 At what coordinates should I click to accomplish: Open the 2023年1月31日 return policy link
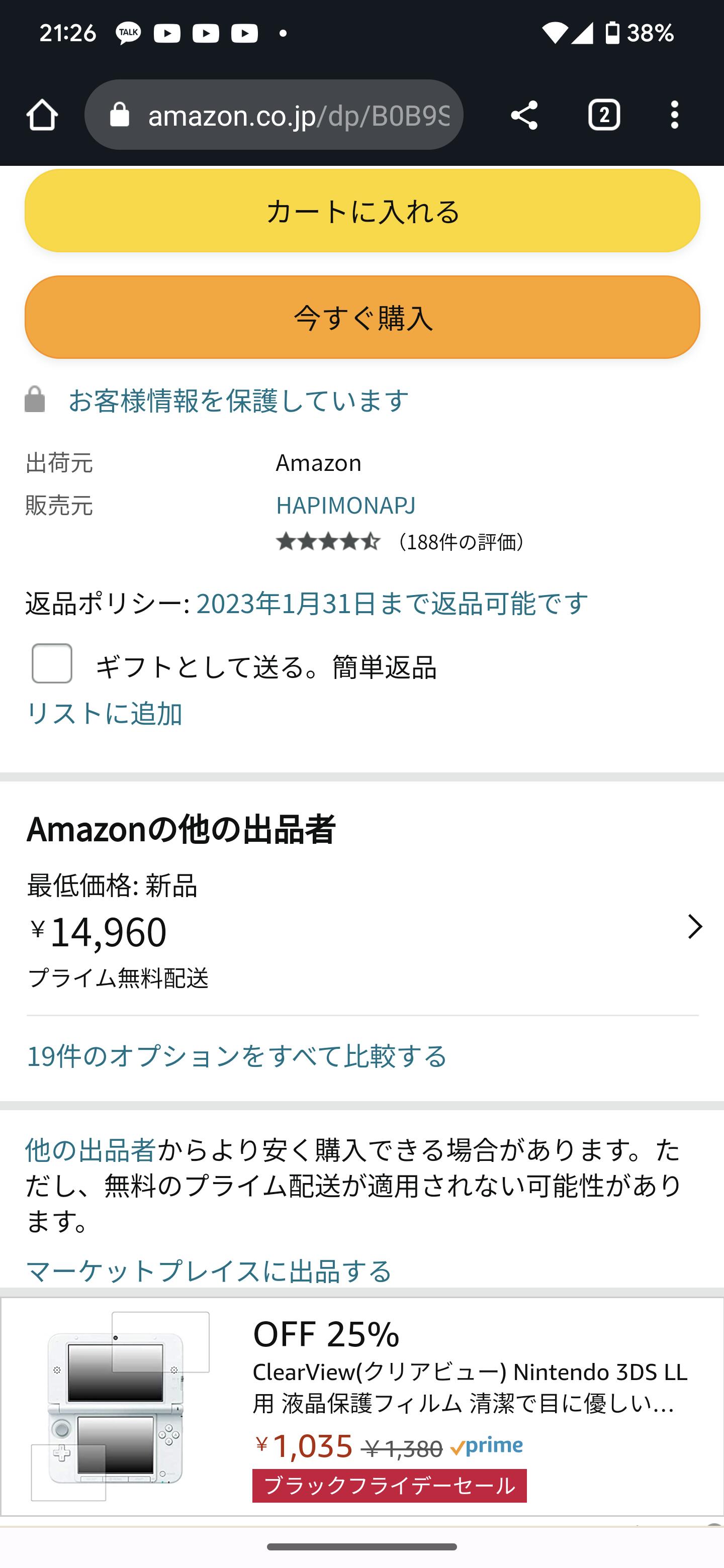tap(392, 603)
